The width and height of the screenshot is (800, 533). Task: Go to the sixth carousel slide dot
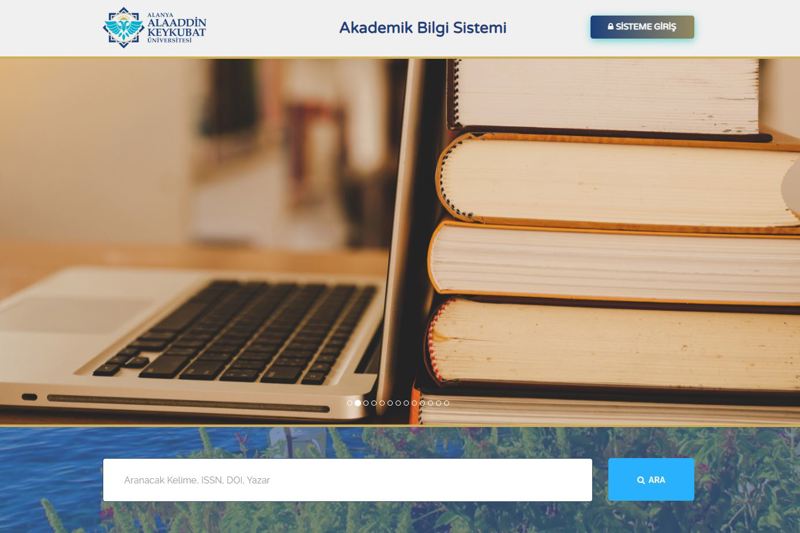[x=390, y=403]
